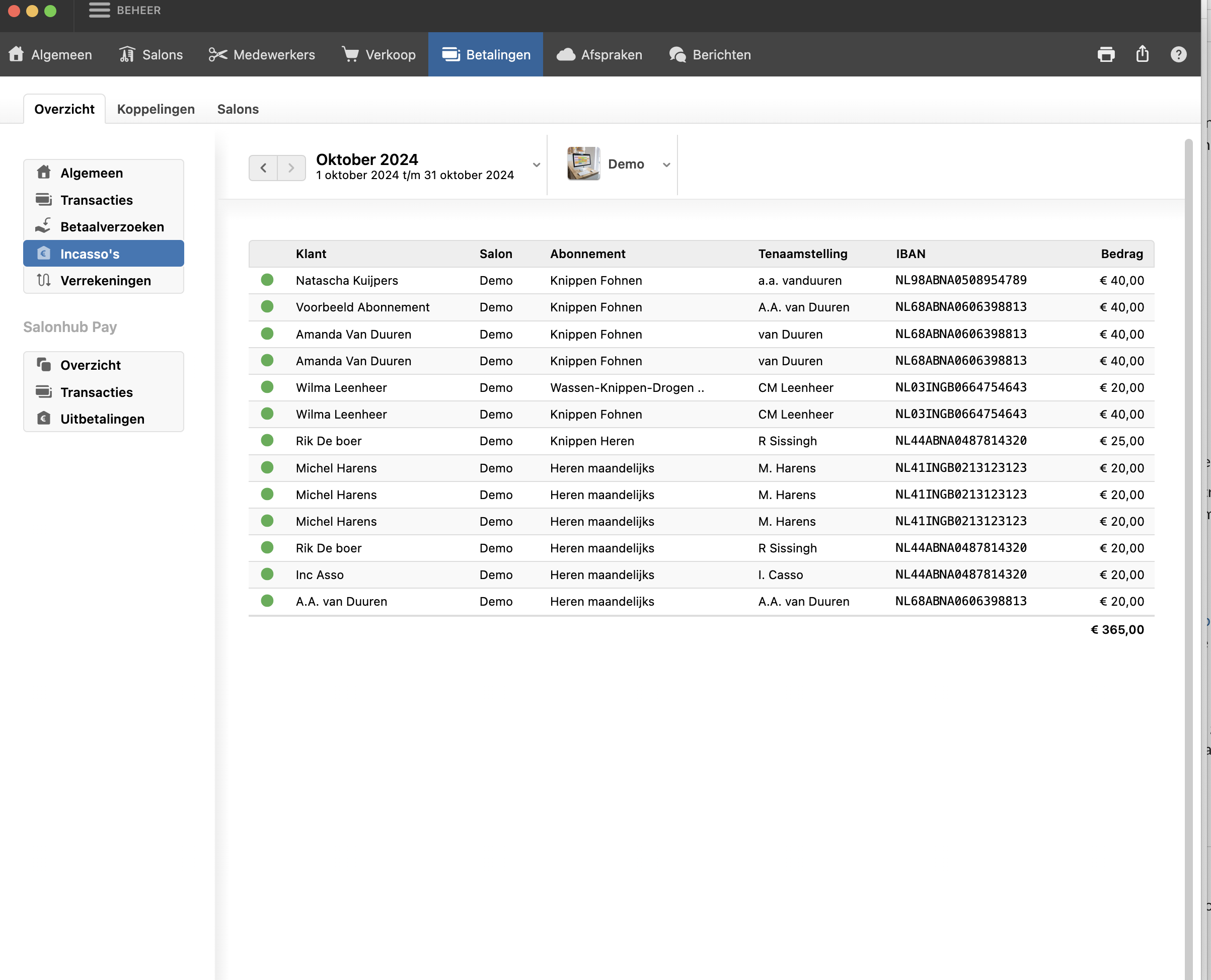Expand the Oktober 2024 period dropdown
The width and height of the screenshot is (1211, 980).
coord(536,165)
